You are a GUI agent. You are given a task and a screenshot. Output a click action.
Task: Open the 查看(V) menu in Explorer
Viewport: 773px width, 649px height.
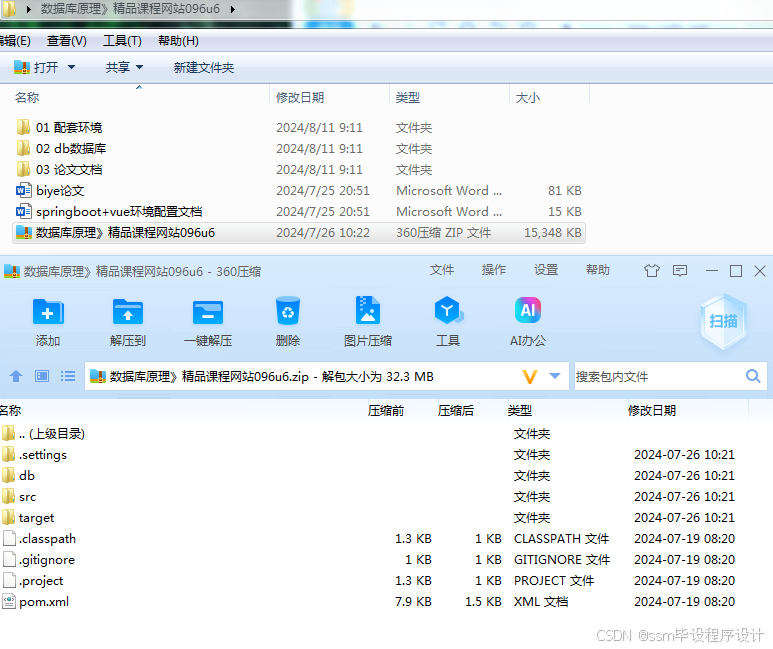click(67, 41)
